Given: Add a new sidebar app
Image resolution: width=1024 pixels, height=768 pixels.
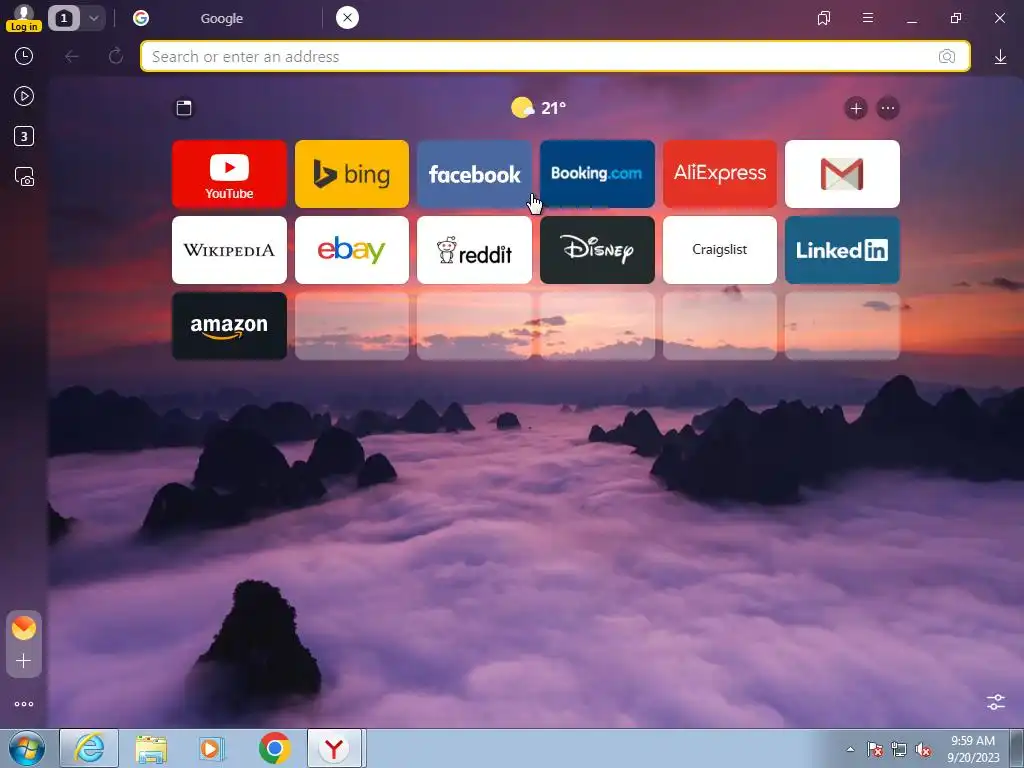Looking at the screenshot, I should [24, 661].
